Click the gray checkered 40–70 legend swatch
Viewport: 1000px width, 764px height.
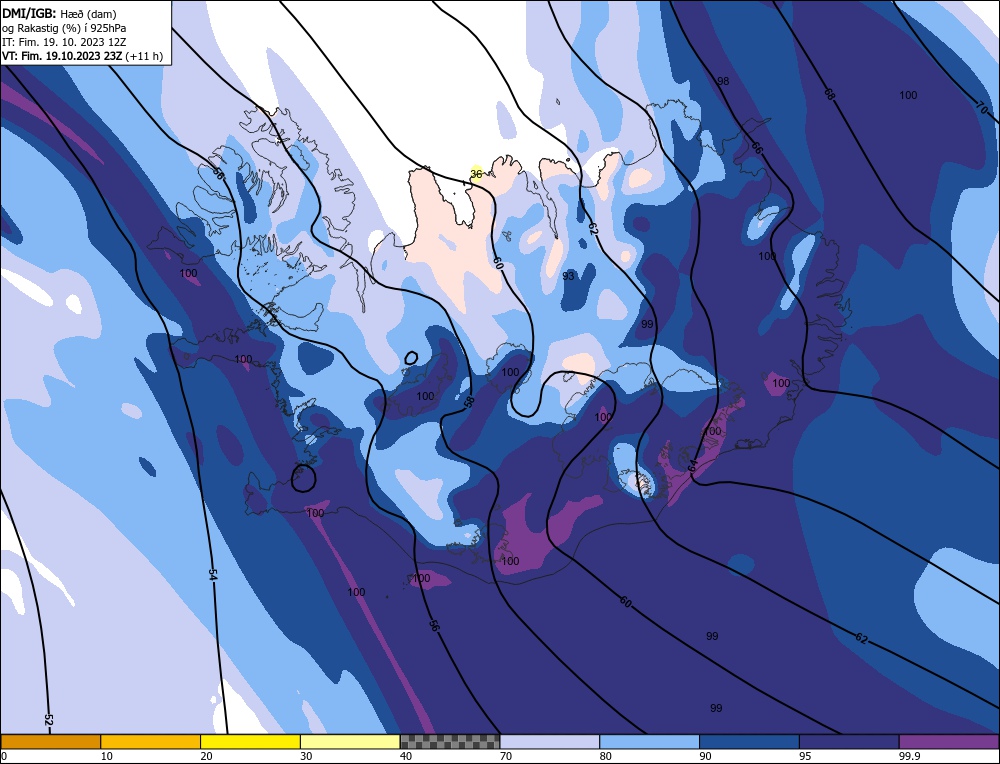450,741
